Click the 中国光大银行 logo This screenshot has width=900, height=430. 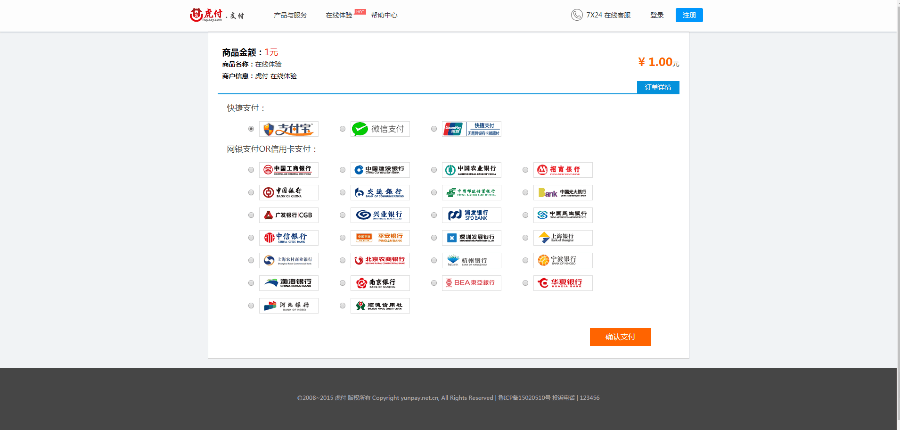pyautogui.click(x=562, y=192)
